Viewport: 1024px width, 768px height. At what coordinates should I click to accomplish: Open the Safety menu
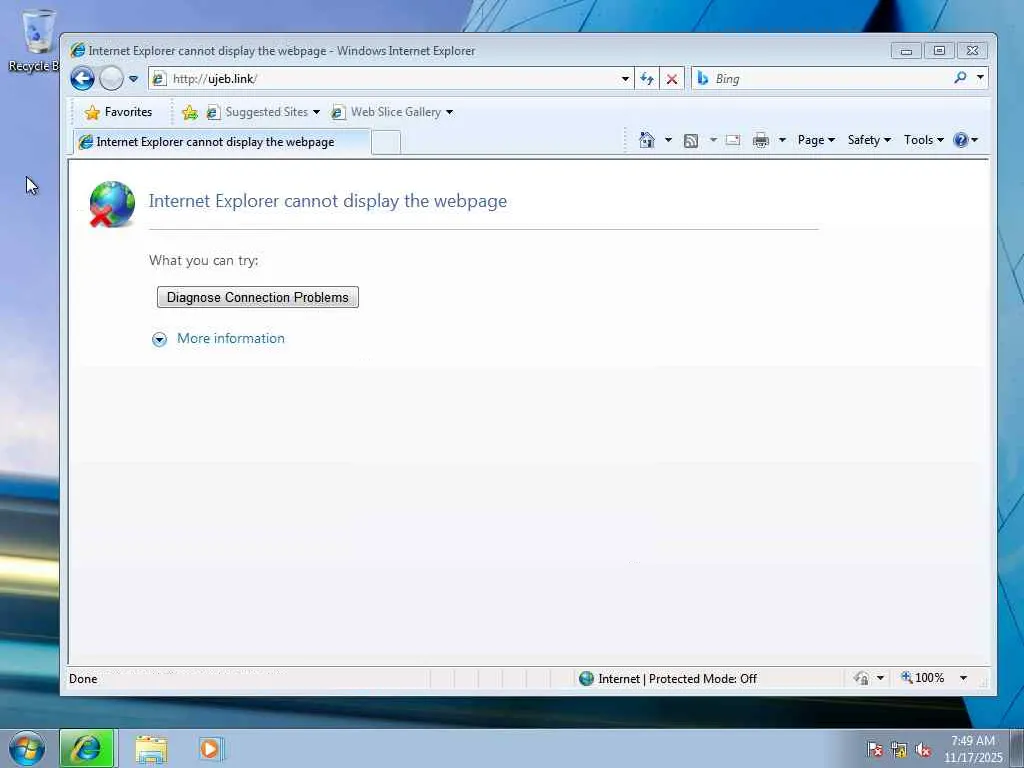(869, 140)
